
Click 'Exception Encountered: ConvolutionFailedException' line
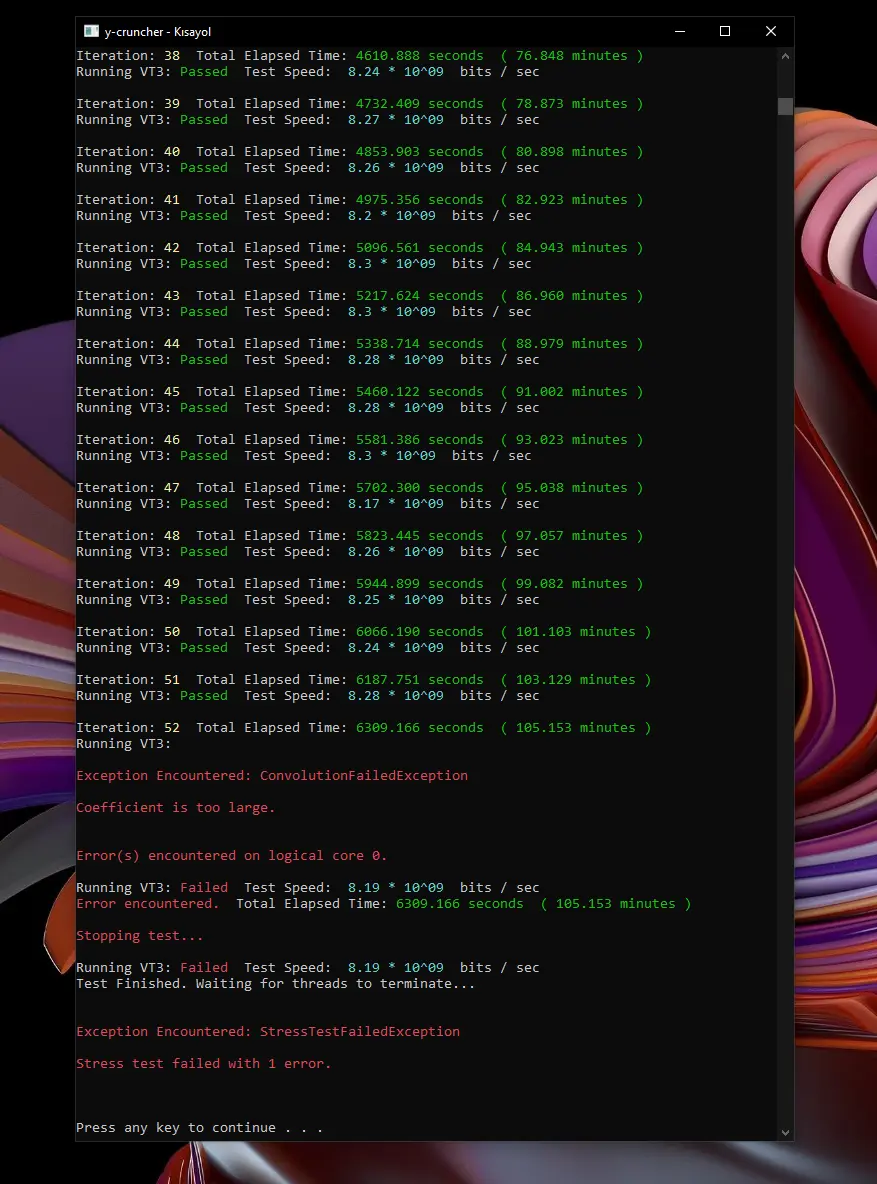(272, 775)
